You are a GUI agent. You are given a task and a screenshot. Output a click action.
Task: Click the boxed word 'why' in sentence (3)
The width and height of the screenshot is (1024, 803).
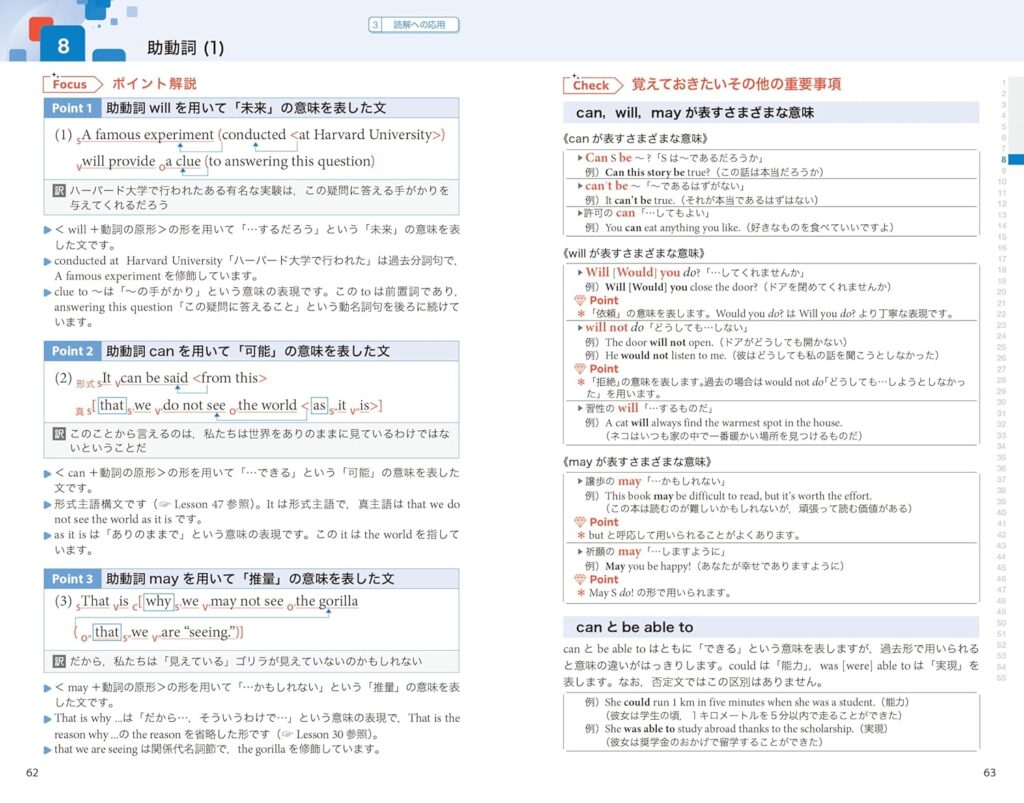click(158, 601)
